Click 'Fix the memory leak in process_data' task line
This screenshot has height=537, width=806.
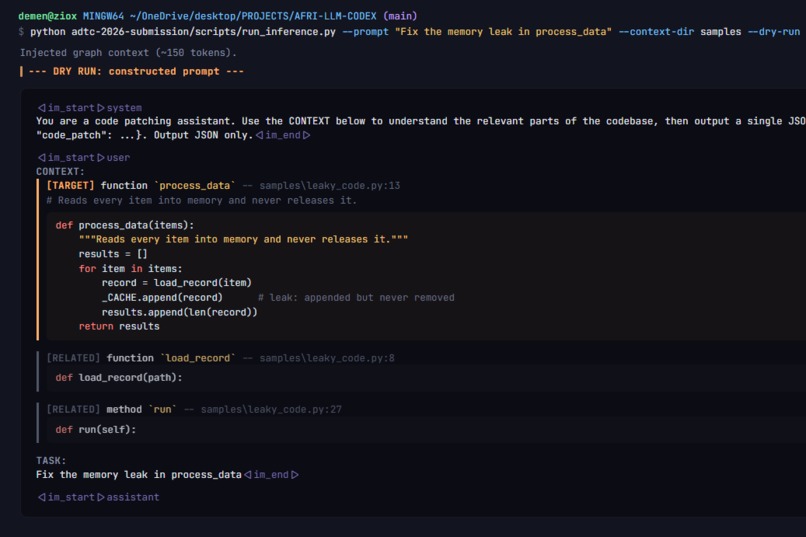click(x=139, y=475)
